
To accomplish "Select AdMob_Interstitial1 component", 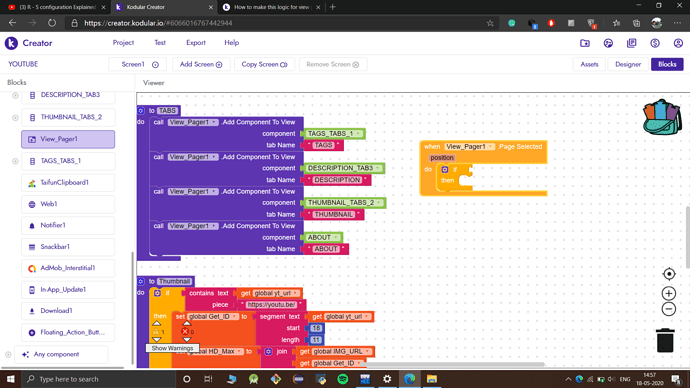I will point(68,268).
